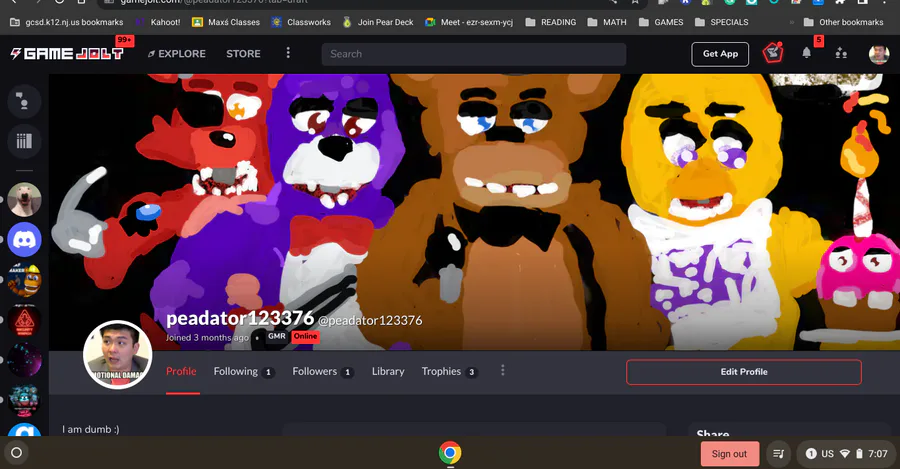Switch to the Following tab
The width and height of the screenshot is (900, 469).
(244, 371)
